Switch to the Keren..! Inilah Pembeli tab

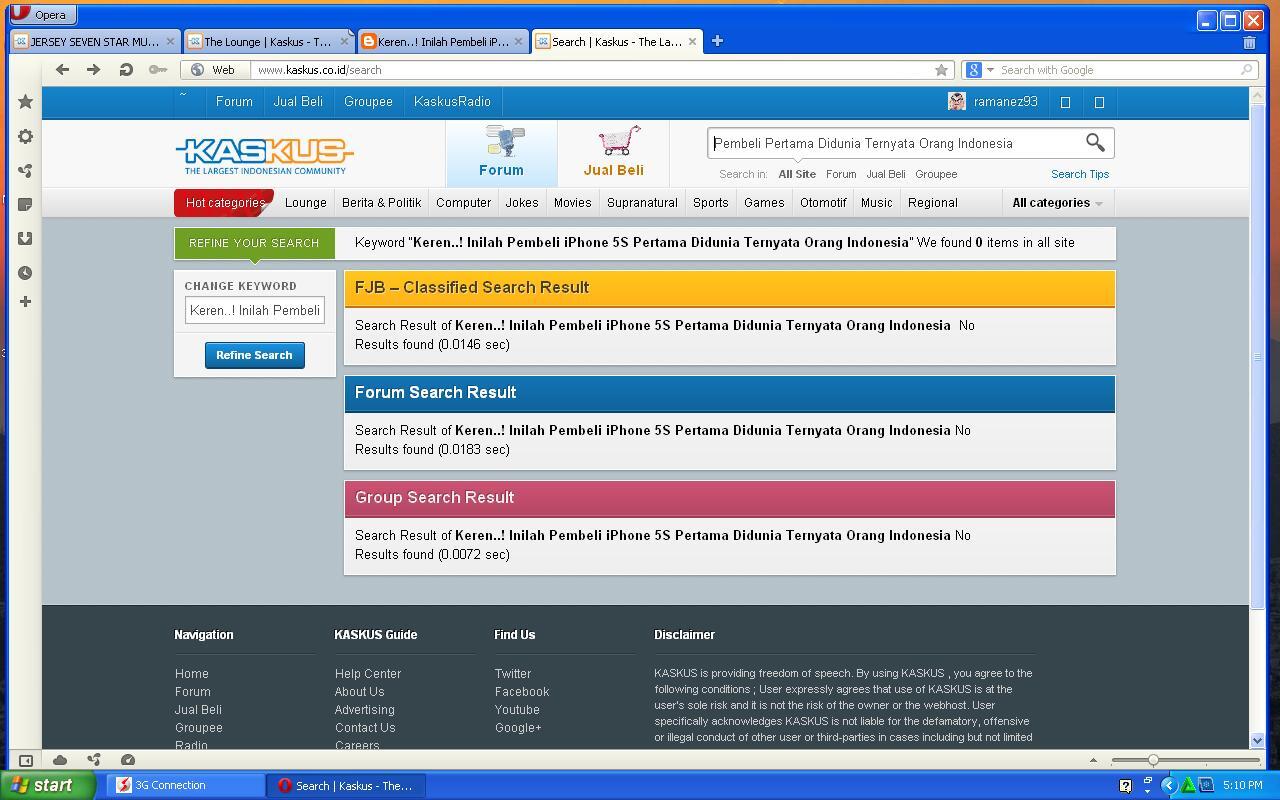pos(442,42)
